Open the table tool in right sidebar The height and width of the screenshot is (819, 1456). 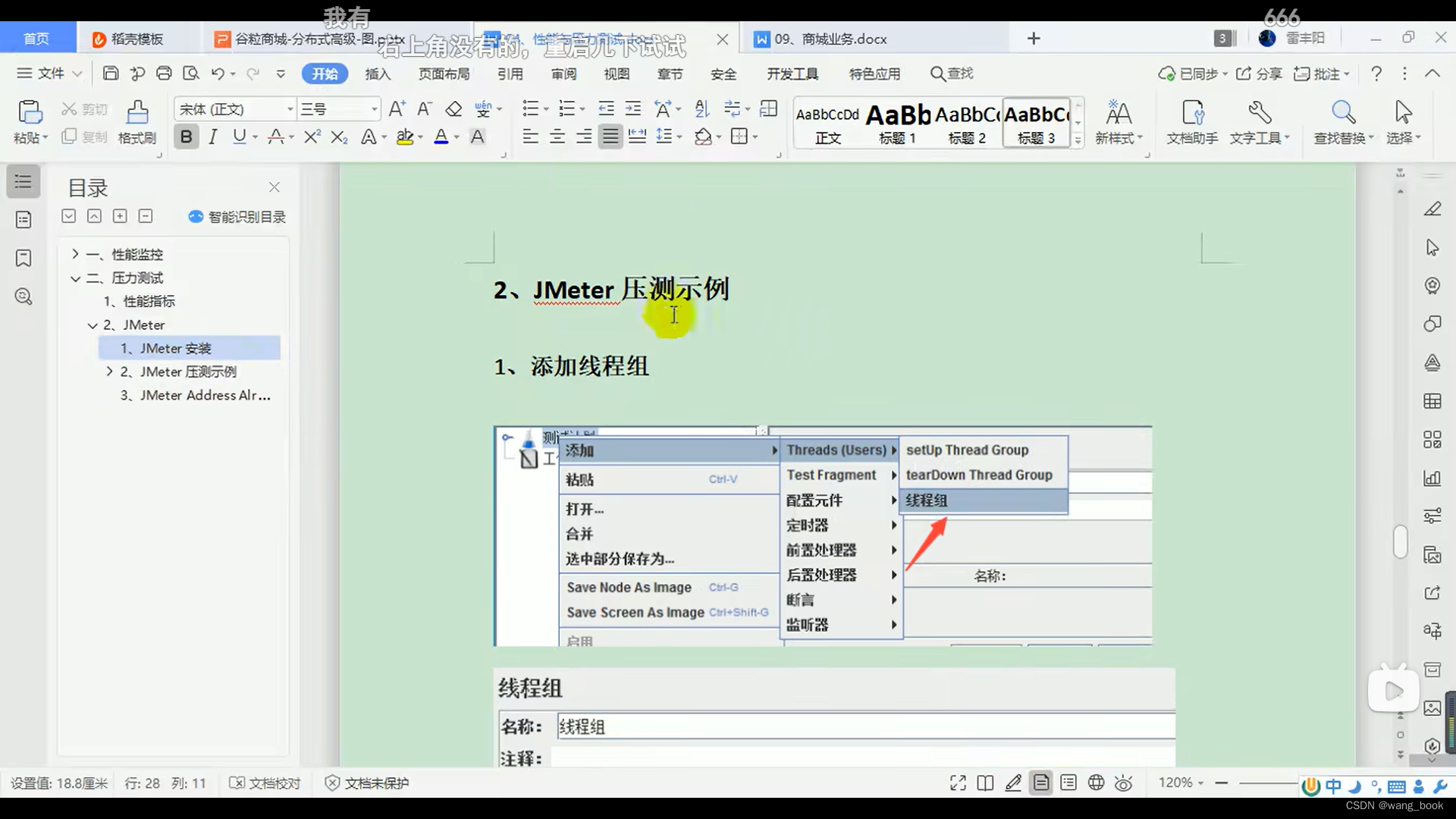click(1432, 401)
